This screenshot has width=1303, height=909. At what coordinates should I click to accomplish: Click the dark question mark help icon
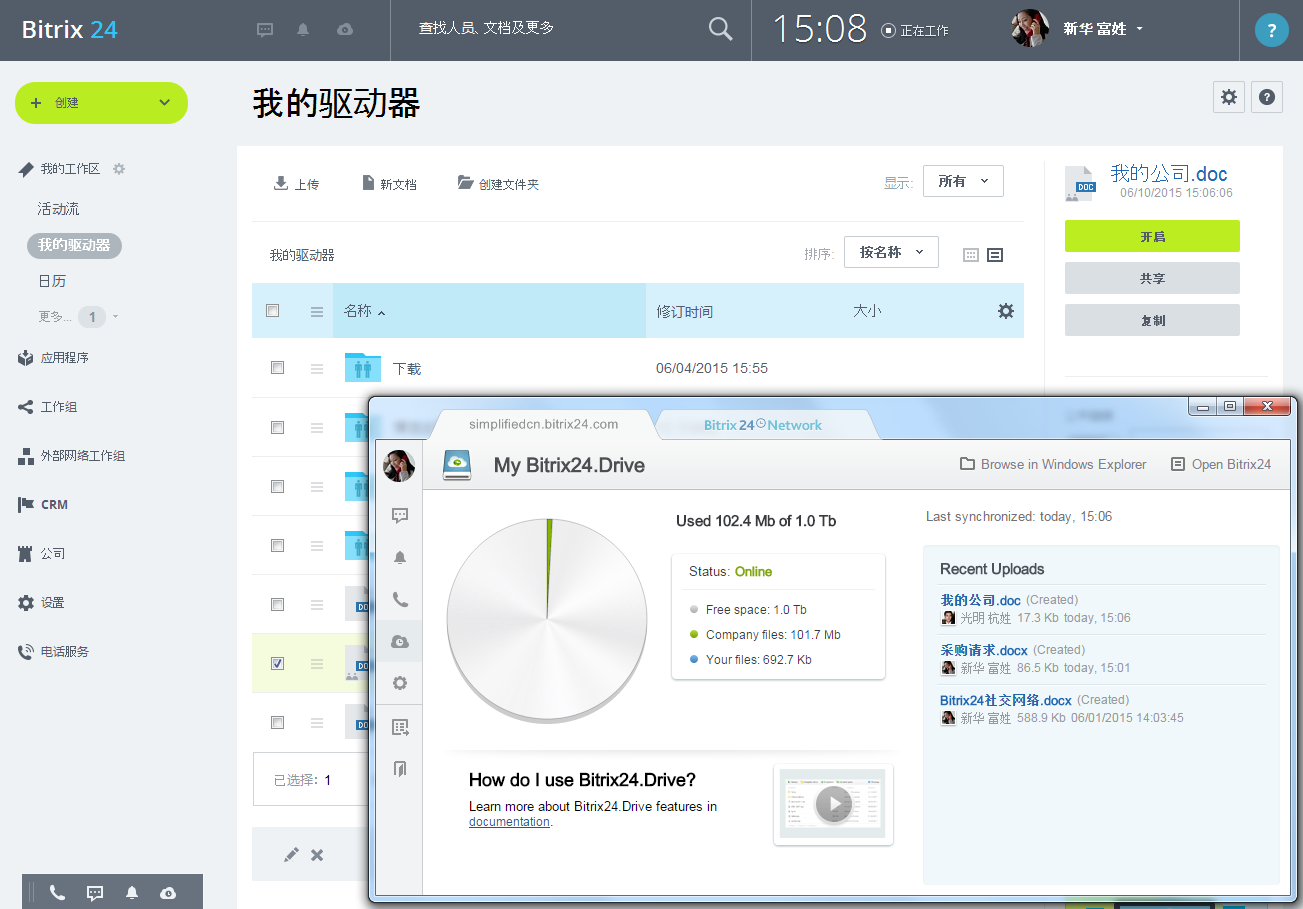coord(1267,97)
